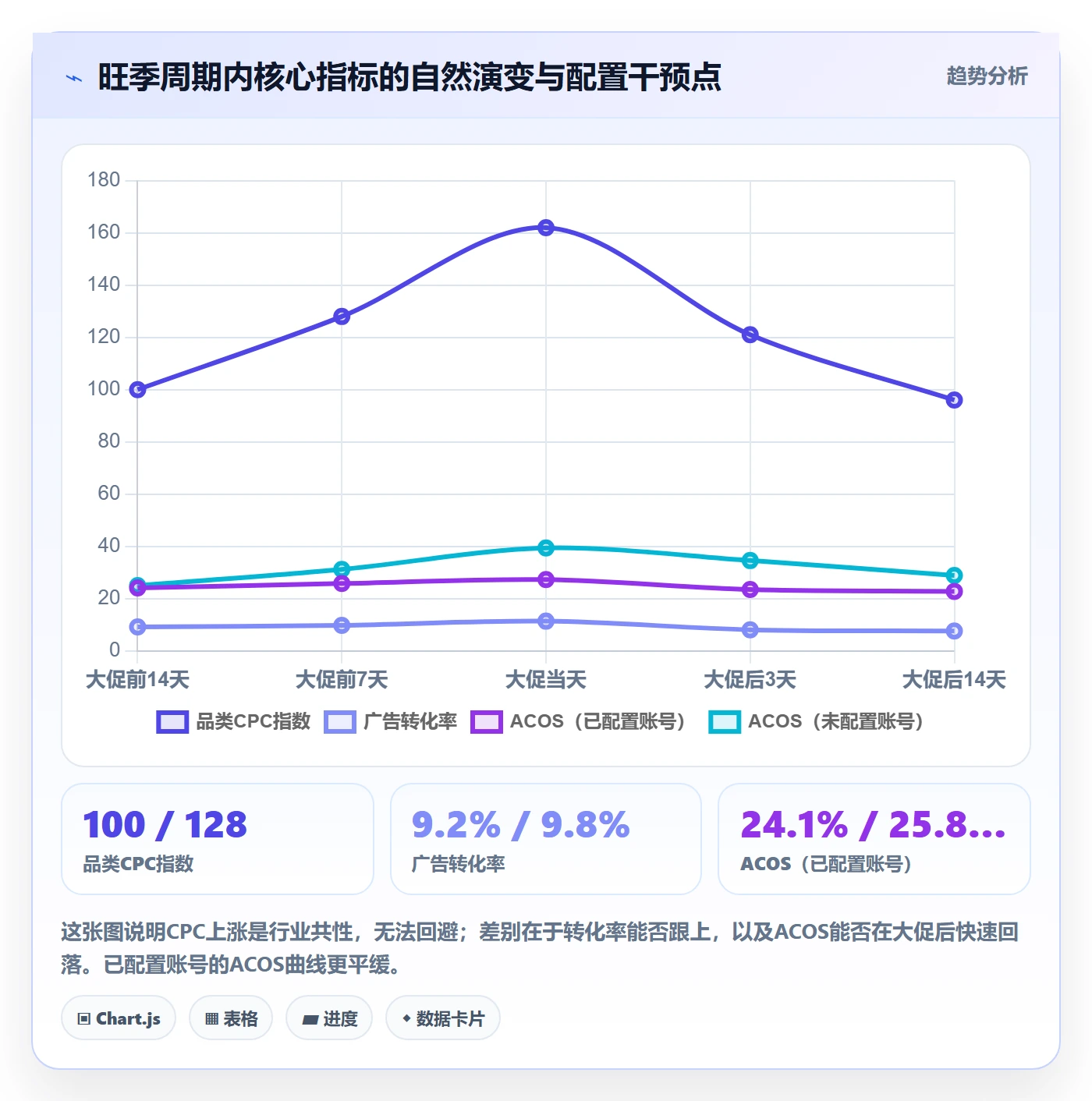This screenshot has width=1092, height=1101.
Task: Click the 大促前7天 axis label
Action: coord(342,679)
